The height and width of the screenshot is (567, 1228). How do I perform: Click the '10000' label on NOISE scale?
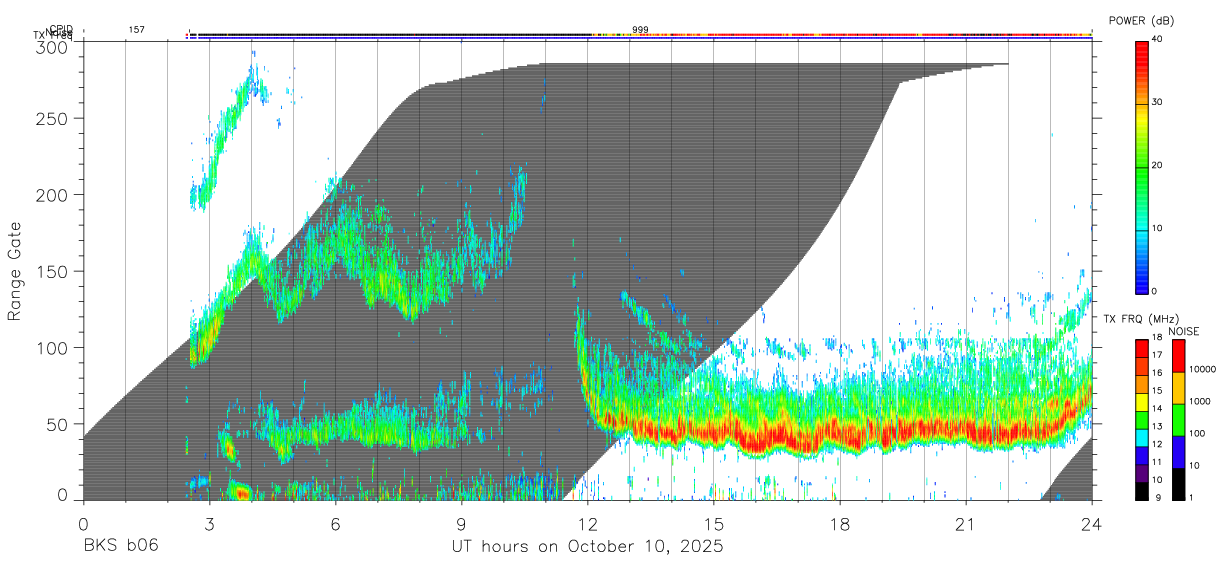[1202, 369]
